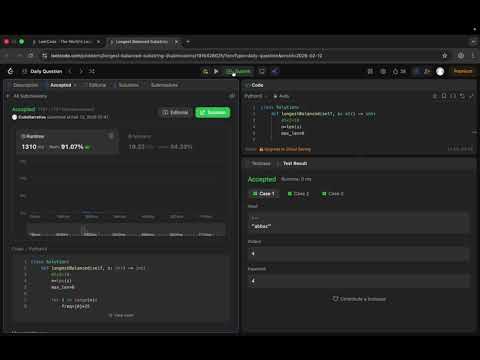Viewport: 480px width, 360px height.
Task: Click the format code icon in editor
Action: click(x=435, y=96)
